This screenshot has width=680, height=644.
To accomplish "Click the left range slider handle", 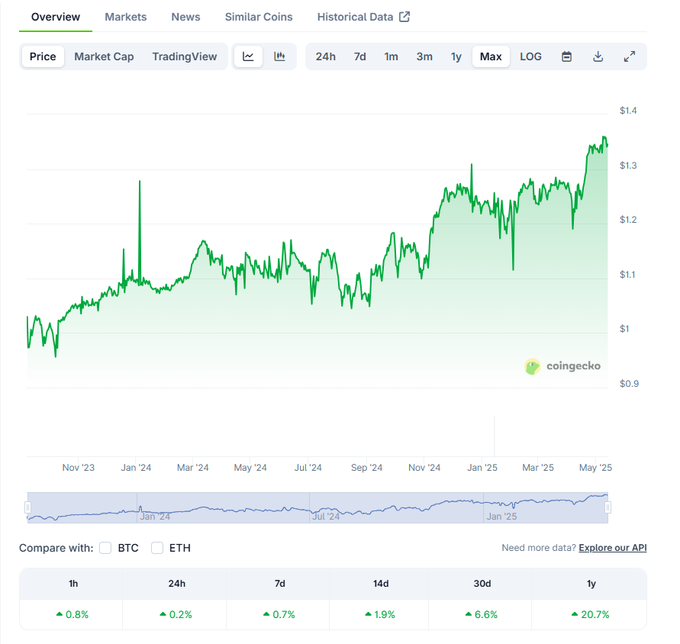I will [x=28, y=508].
